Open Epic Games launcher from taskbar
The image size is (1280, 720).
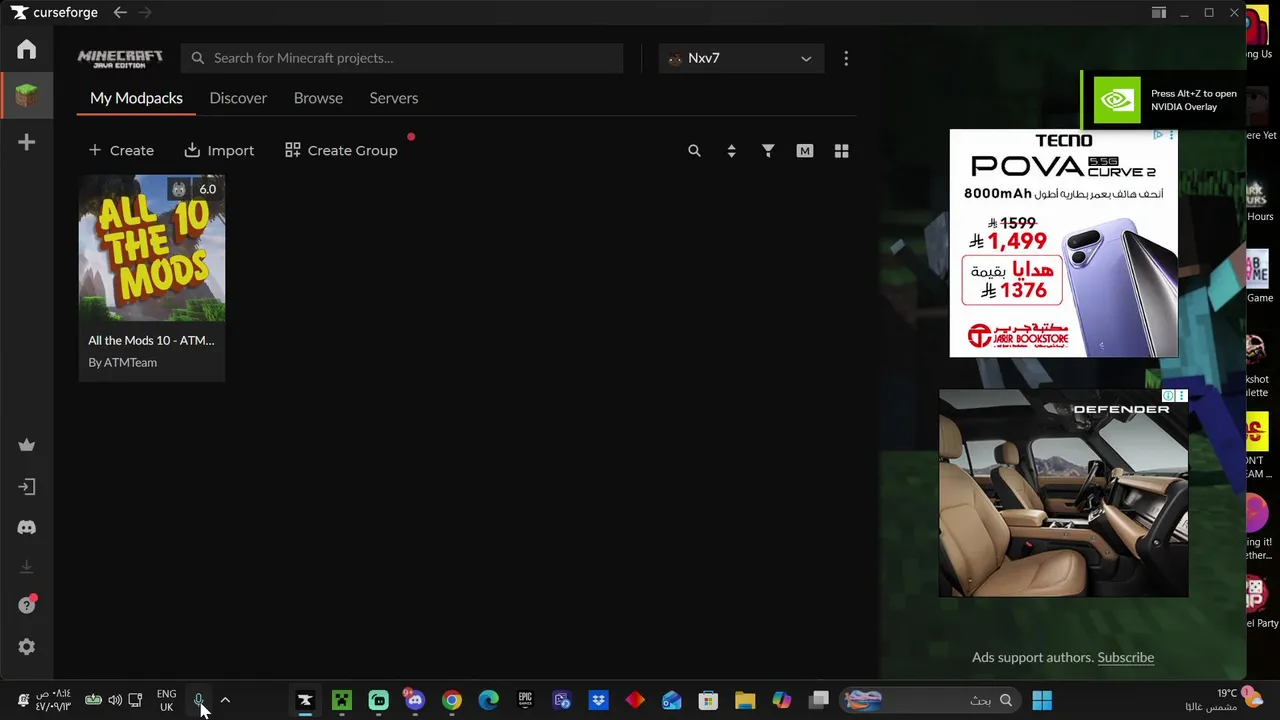pos(525,700)
